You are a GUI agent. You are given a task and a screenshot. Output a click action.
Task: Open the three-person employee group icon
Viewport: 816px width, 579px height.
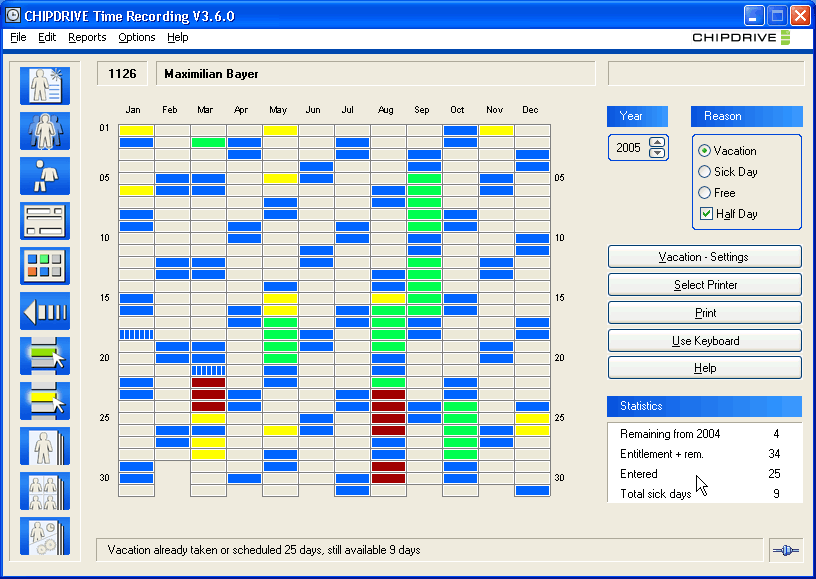pos(45,131)
